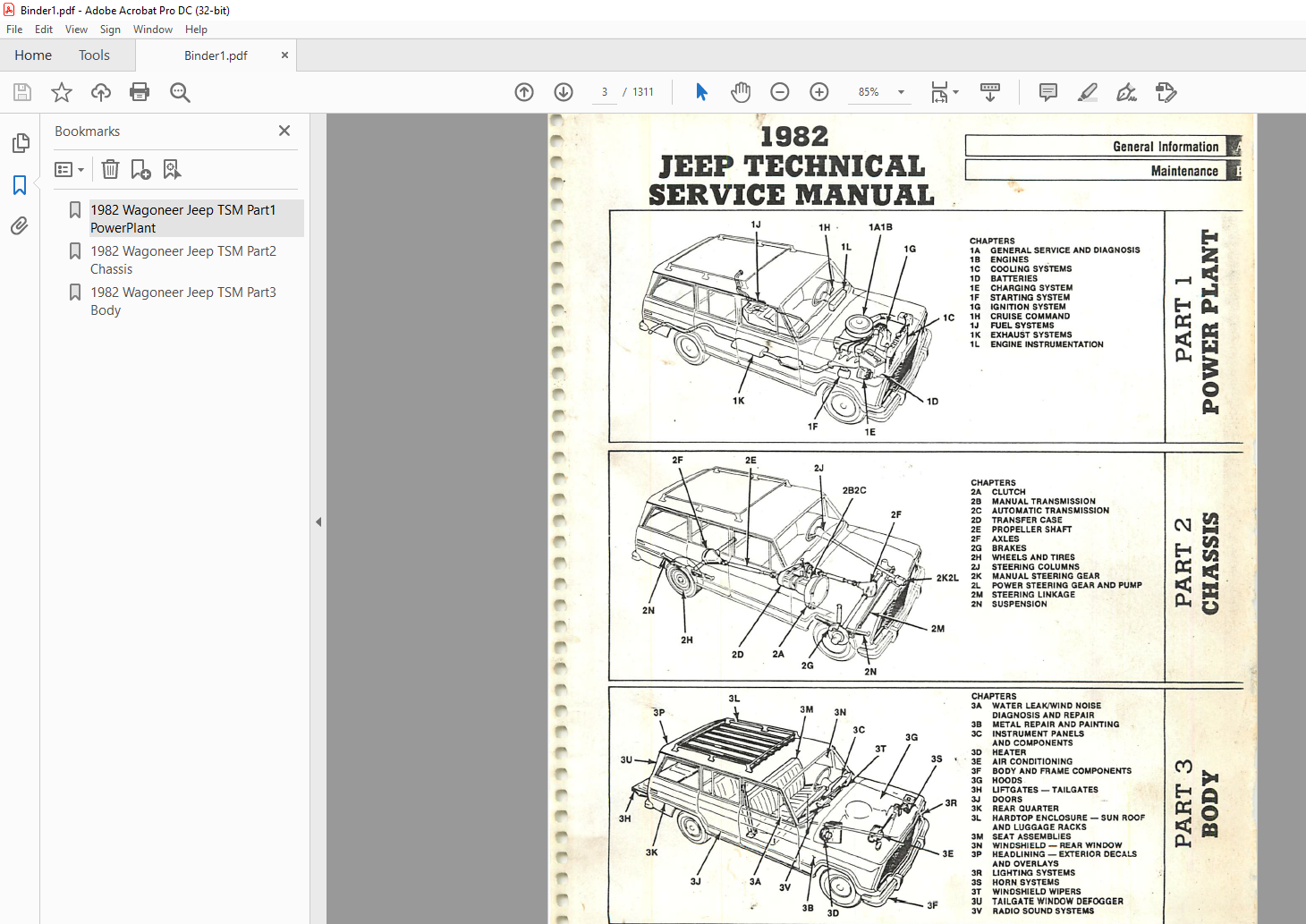
Task: Add a new bookmark icon
Action: (x=140, y=169)
